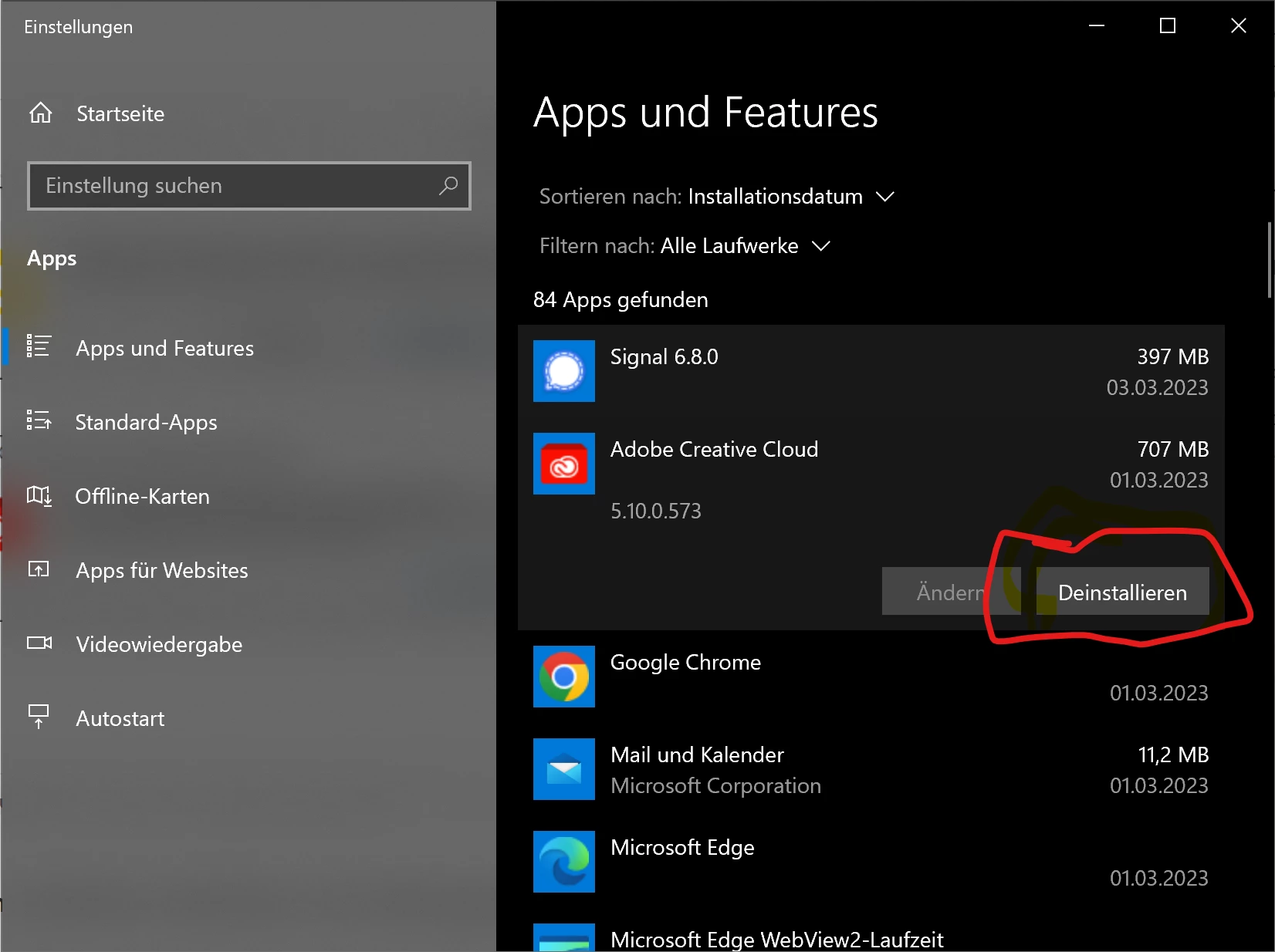Click the Deinstallieren button

pos(1122,592)
